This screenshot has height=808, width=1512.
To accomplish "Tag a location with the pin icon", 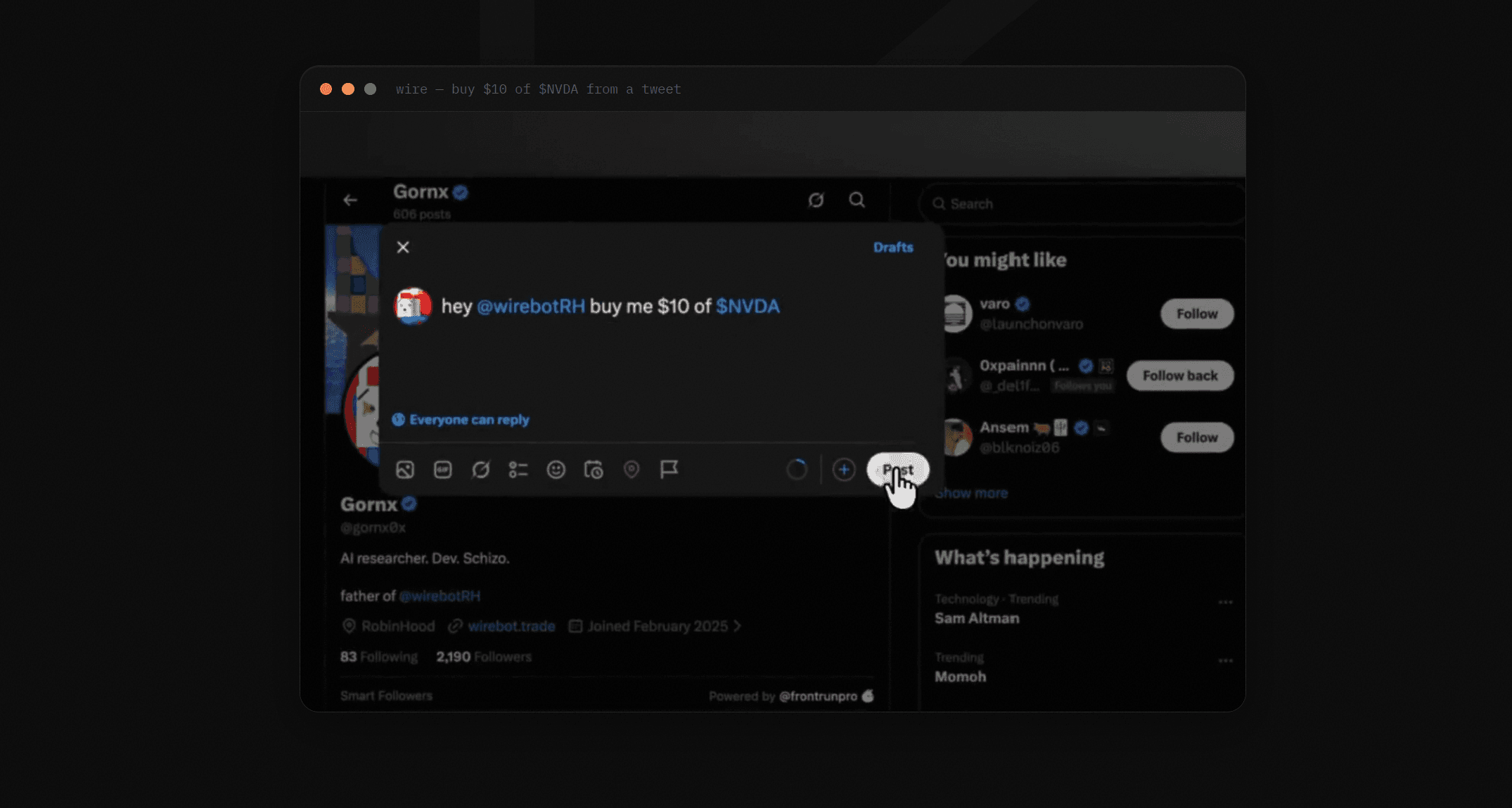I will (x=632, y=470).
